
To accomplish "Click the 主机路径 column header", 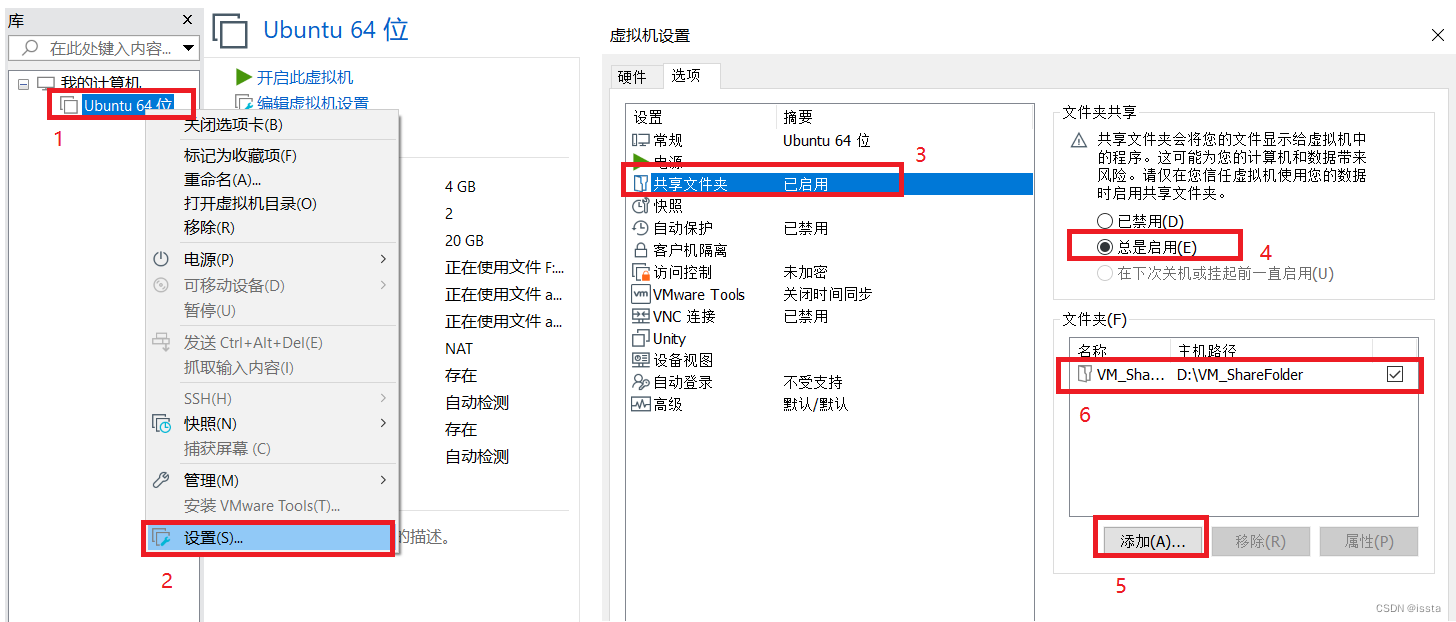I will coord(1271,349).
